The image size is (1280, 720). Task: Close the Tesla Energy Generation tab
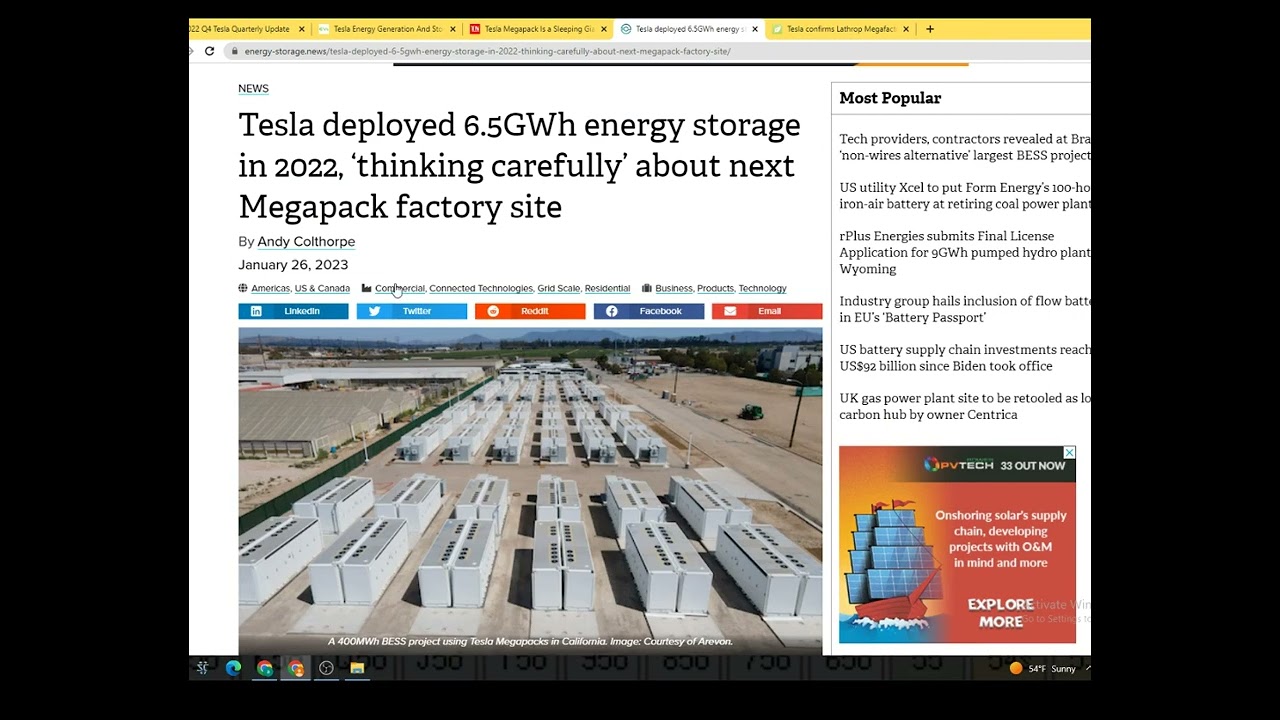coord(452,29)
